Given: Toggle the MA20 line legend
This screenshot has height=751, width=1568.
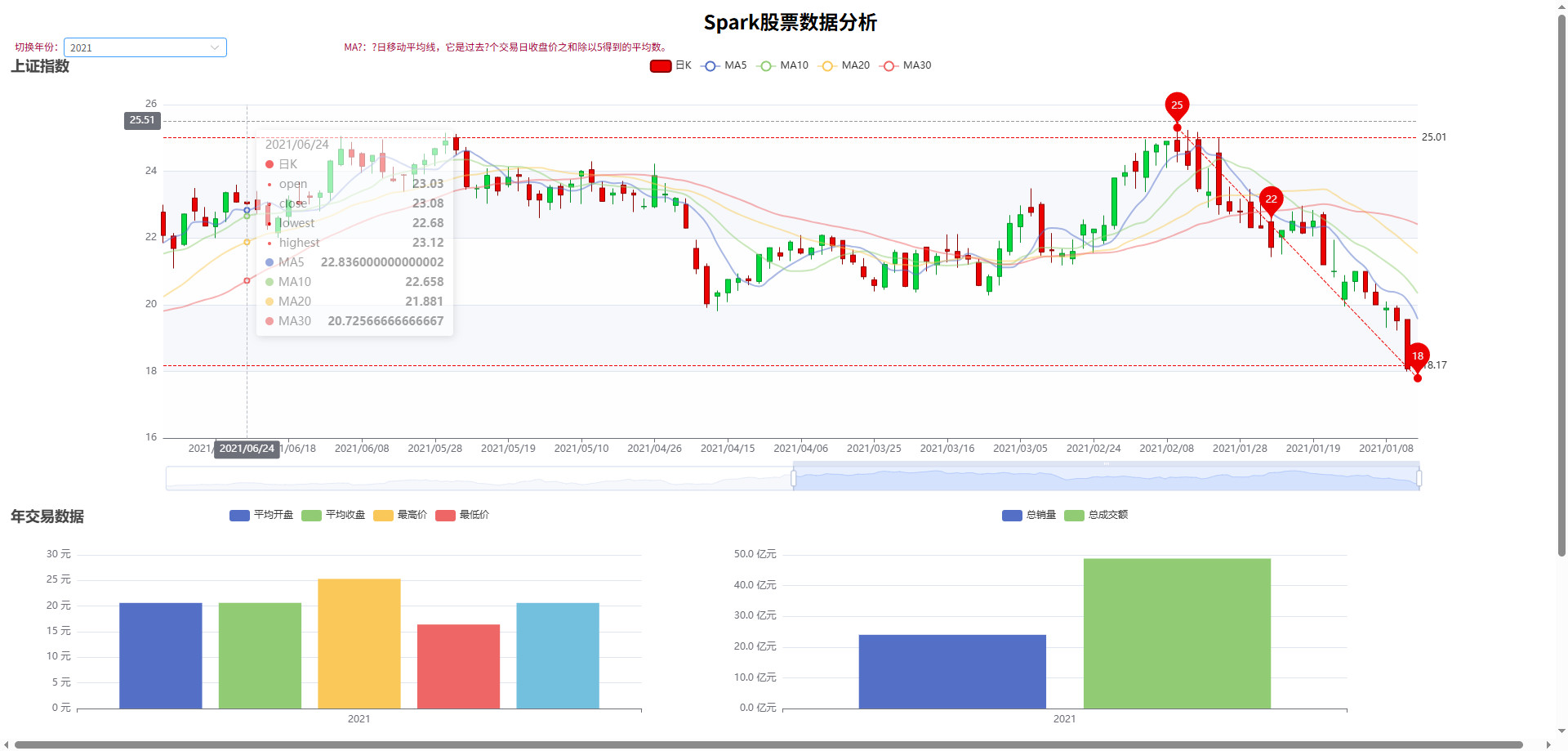Looking at the screenshot, I should pyautogui.click(x=844, y=65).
